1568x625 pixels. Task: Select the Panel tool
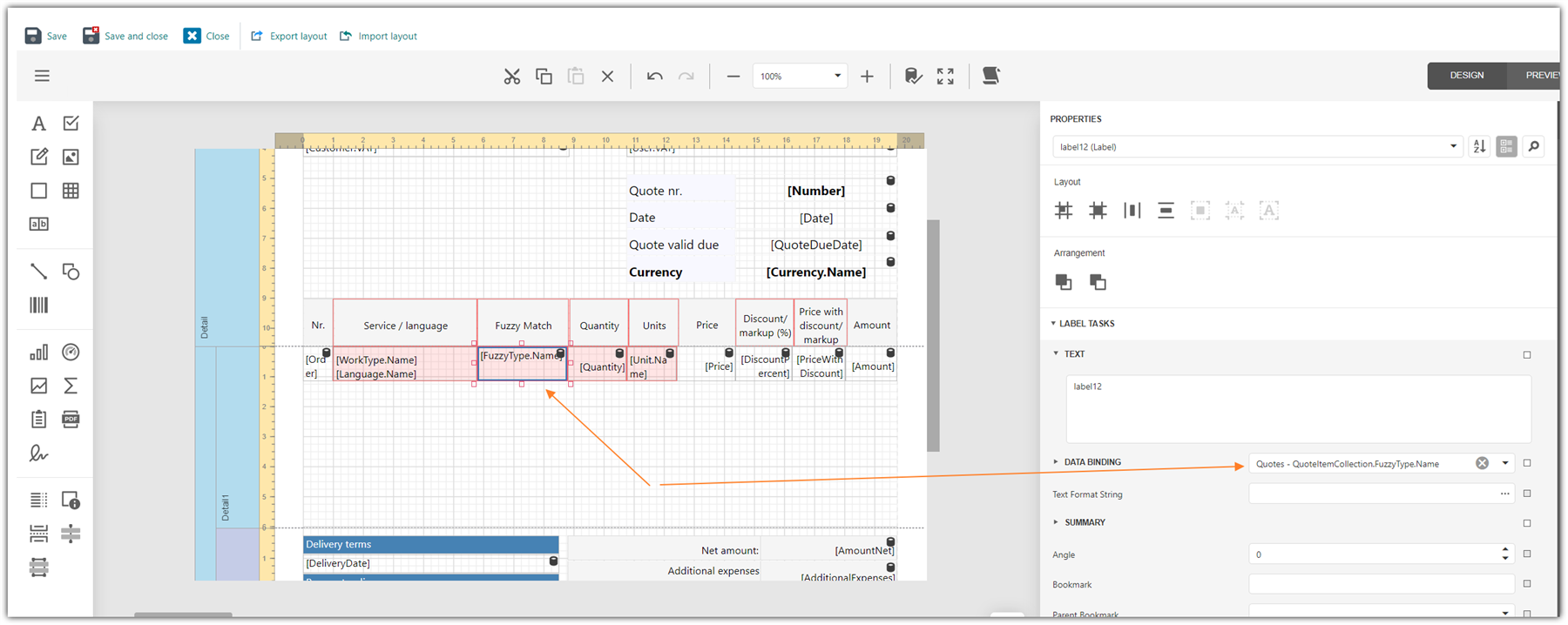(x=38, y=191)
